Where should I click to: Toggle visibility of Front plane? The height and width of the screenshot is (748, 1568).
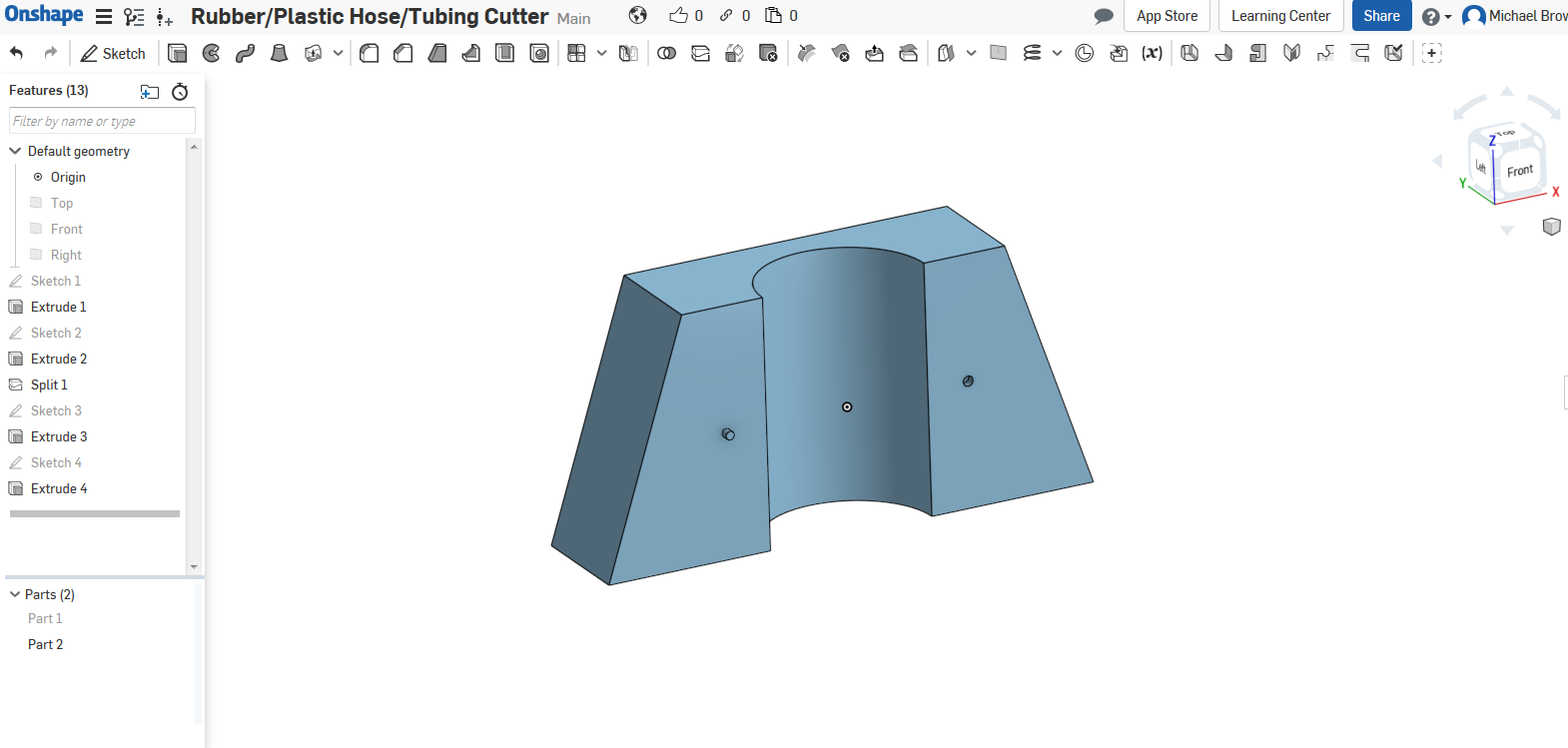[x=36, y=229]
